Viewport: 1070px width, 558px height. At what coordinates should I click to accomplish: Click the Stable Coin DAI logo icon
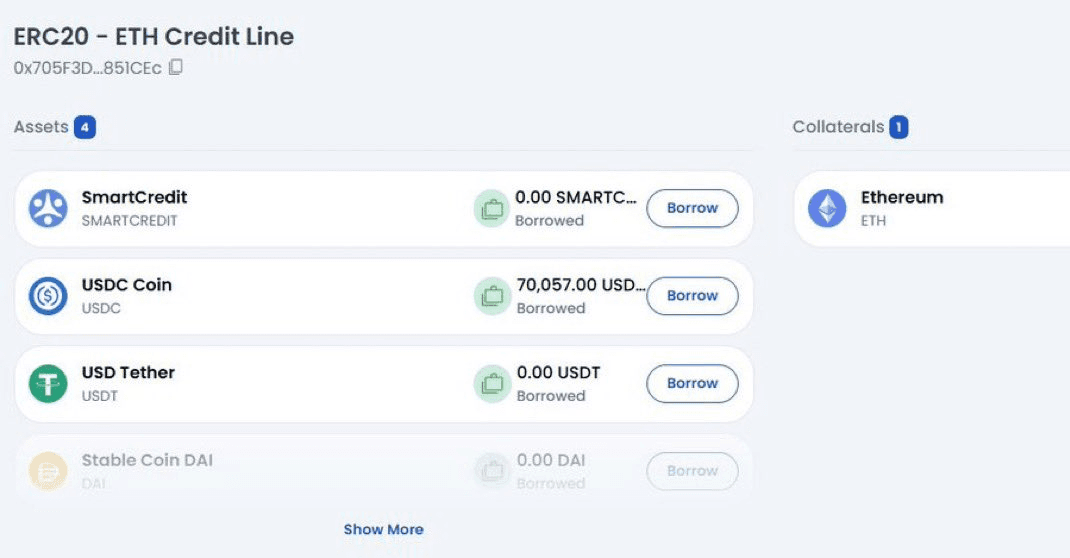(48, 471)
